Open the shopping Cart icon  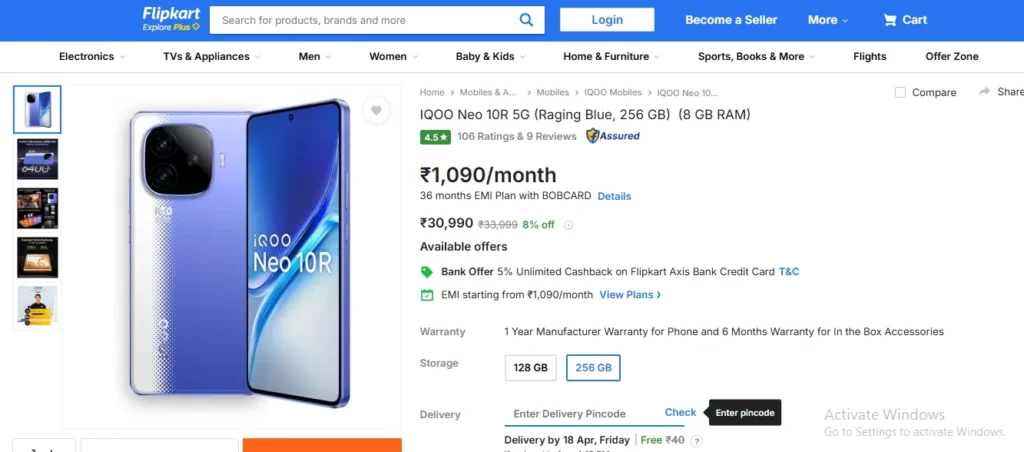pyautogui.click(x=889, y=20)
